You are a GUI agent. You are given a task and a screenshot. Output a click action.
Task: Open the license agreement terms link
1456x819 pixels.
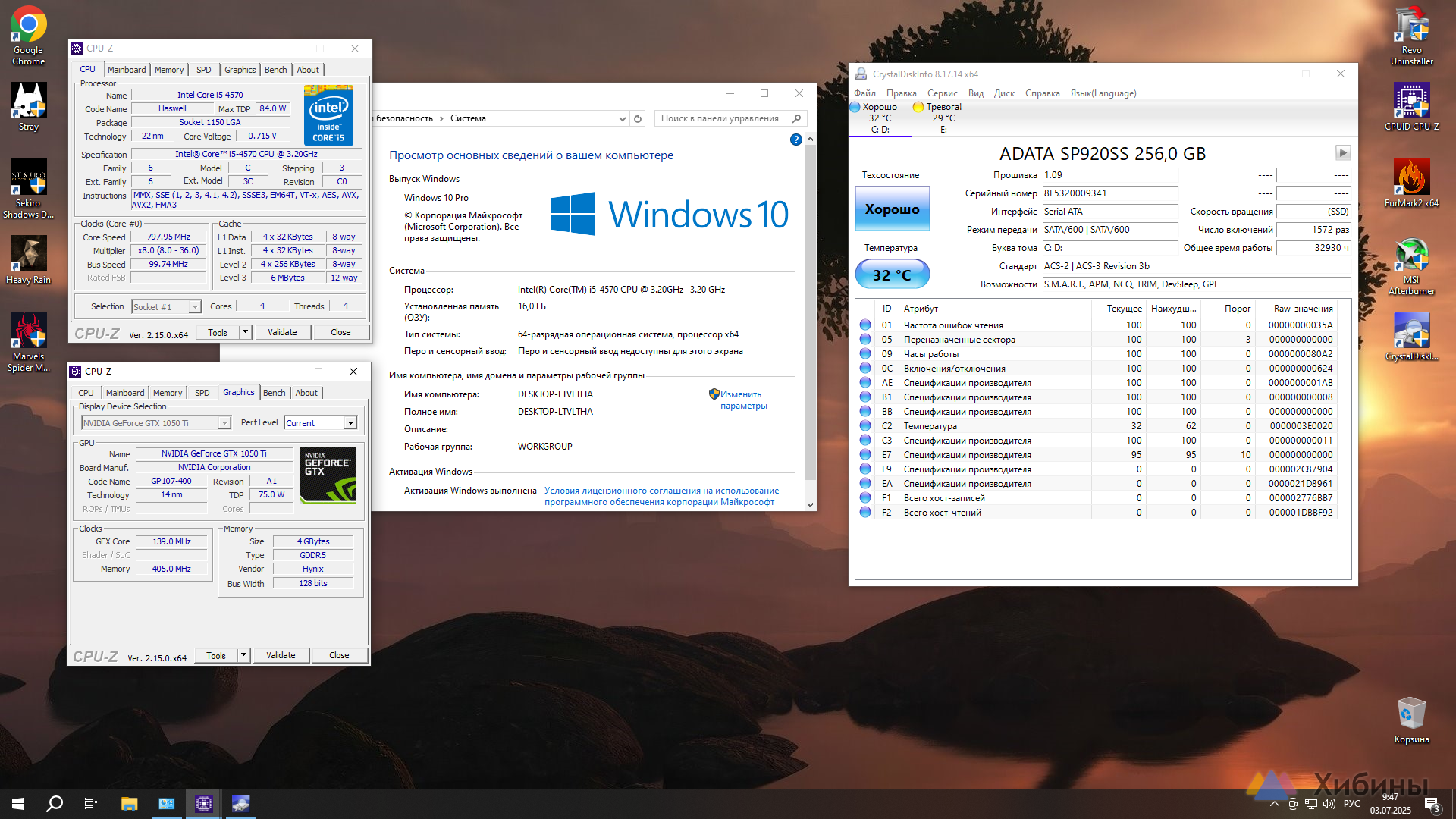661,496
